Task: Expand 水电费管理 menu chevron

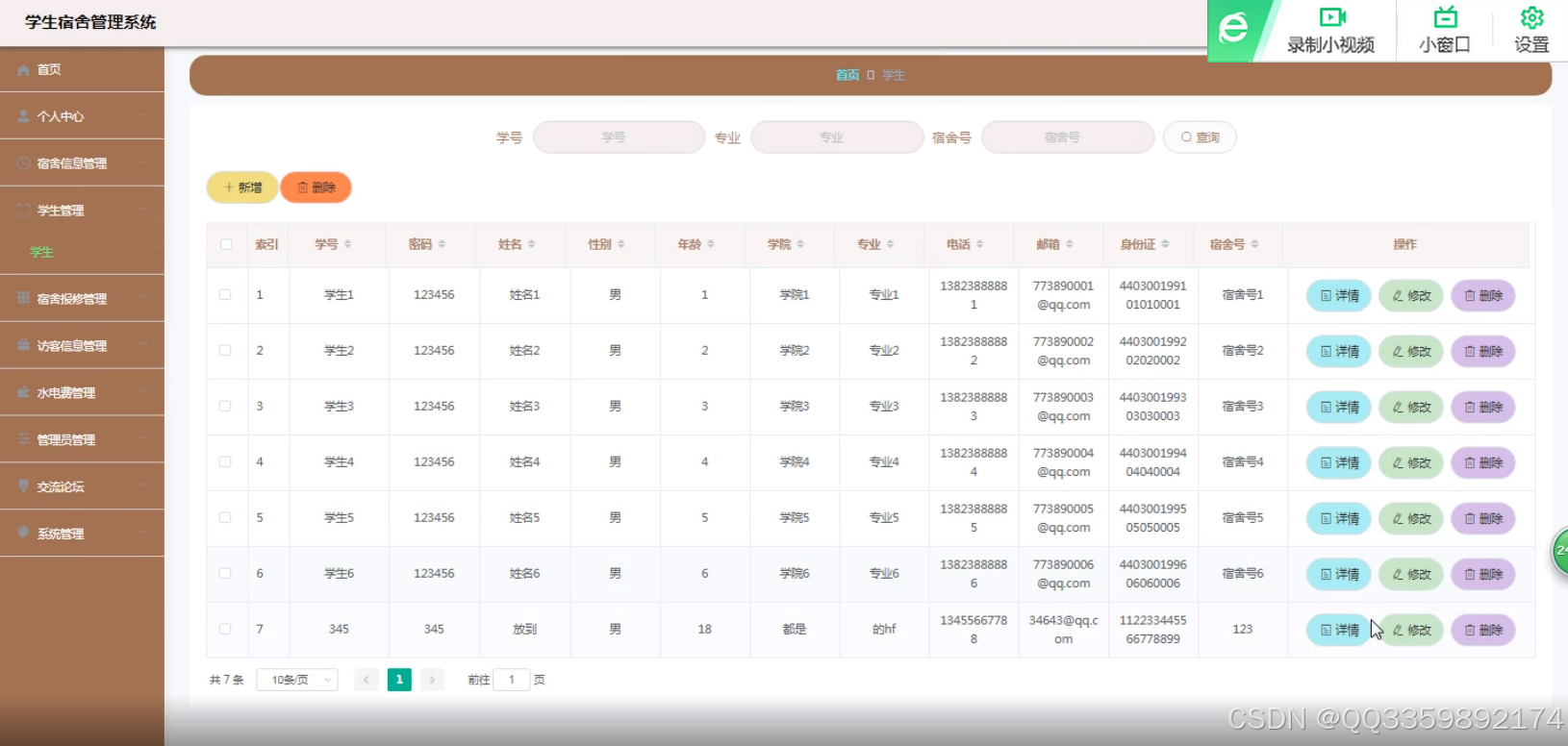Action: tap(143, 392)
